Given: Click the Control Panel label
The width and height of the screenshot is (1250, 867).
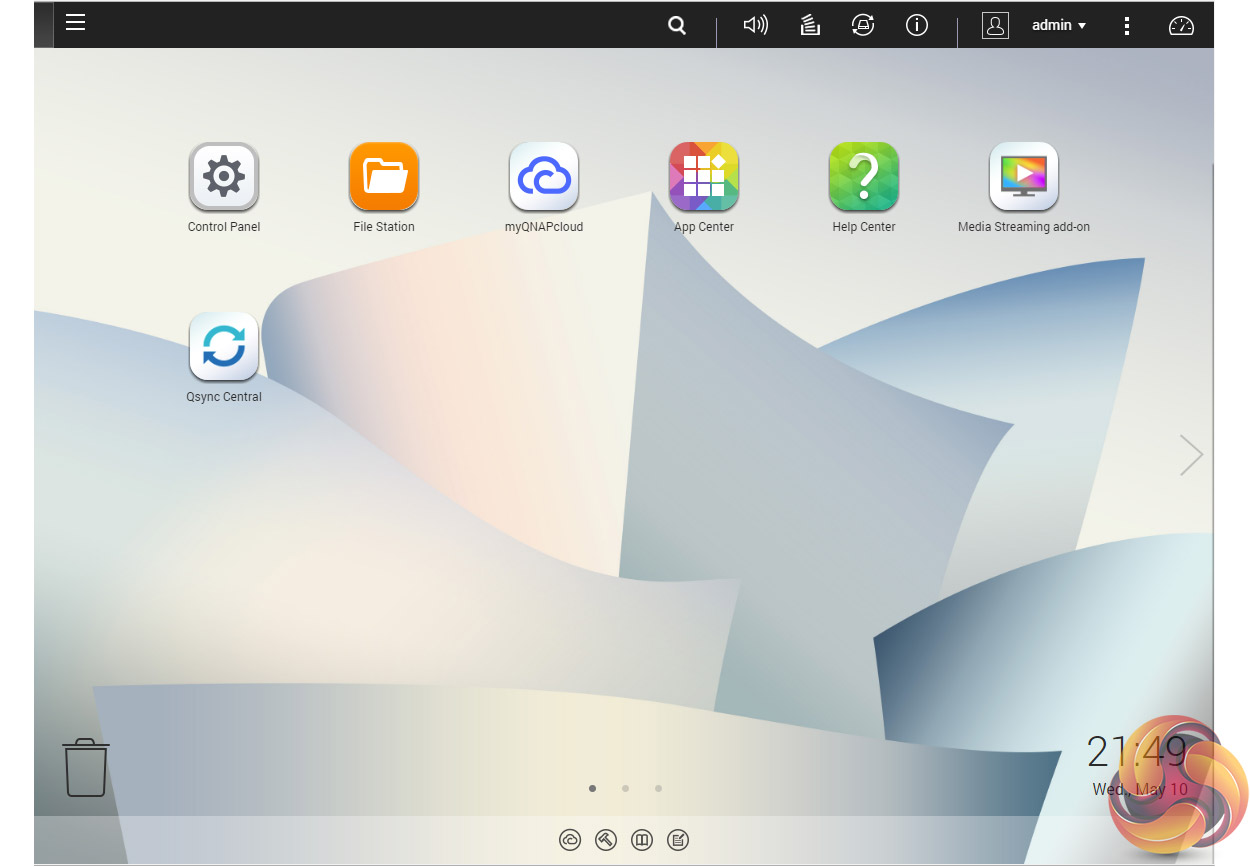Looking at the screenshot, I should pyautogui.click(x=224, y=227).
